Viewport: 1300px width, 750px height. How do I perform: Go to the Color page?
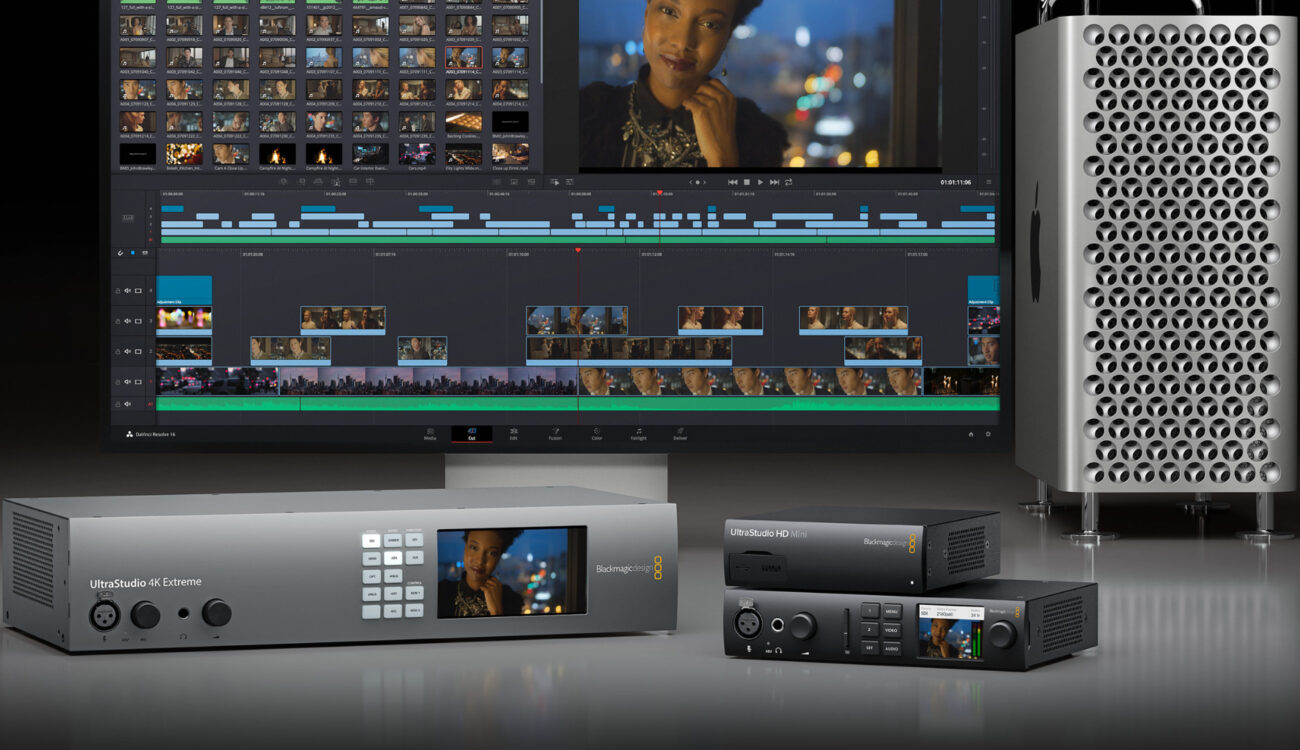[x=597, y=434]
